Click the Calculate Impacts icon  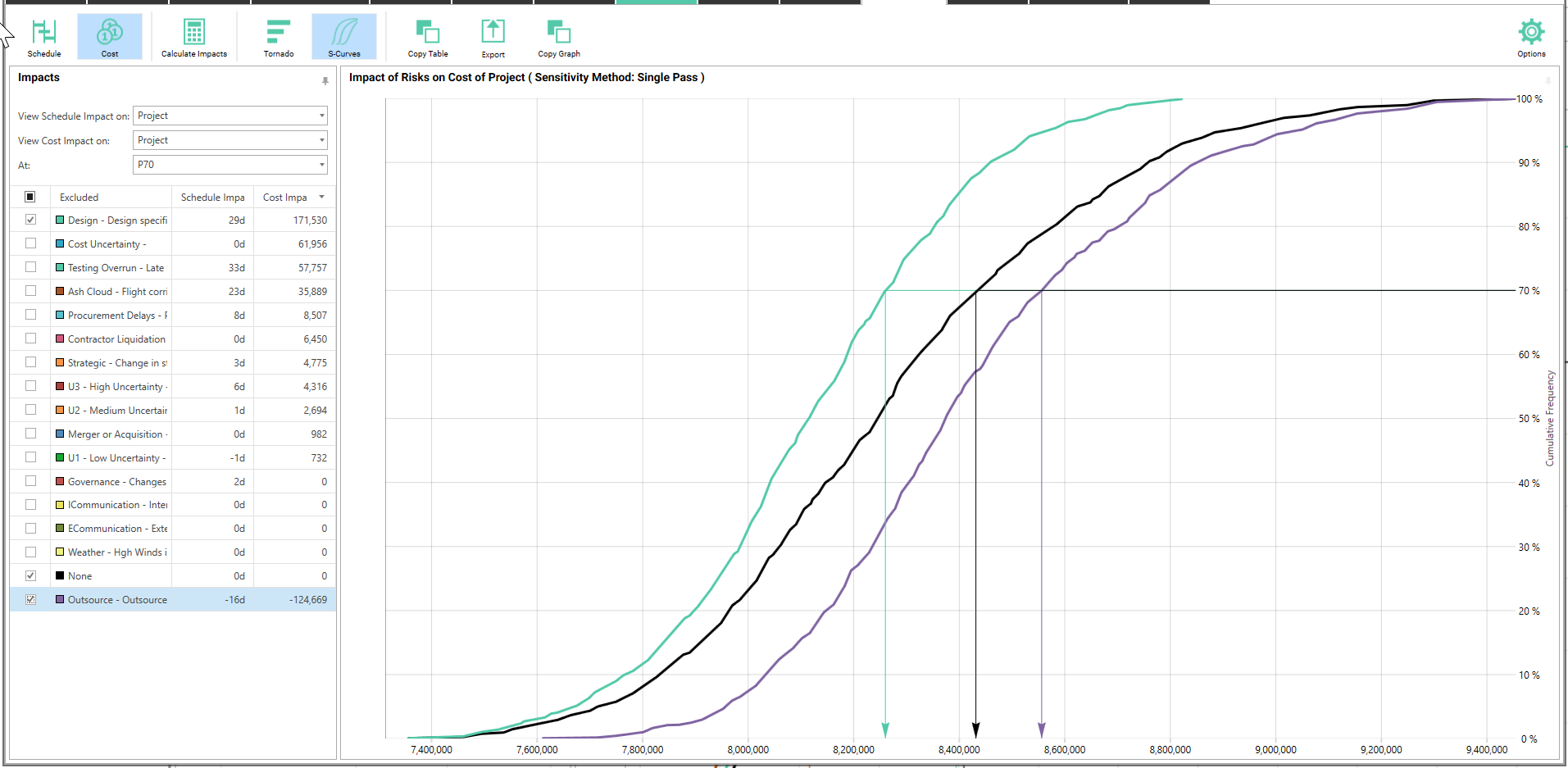click(x=194, y=37)
